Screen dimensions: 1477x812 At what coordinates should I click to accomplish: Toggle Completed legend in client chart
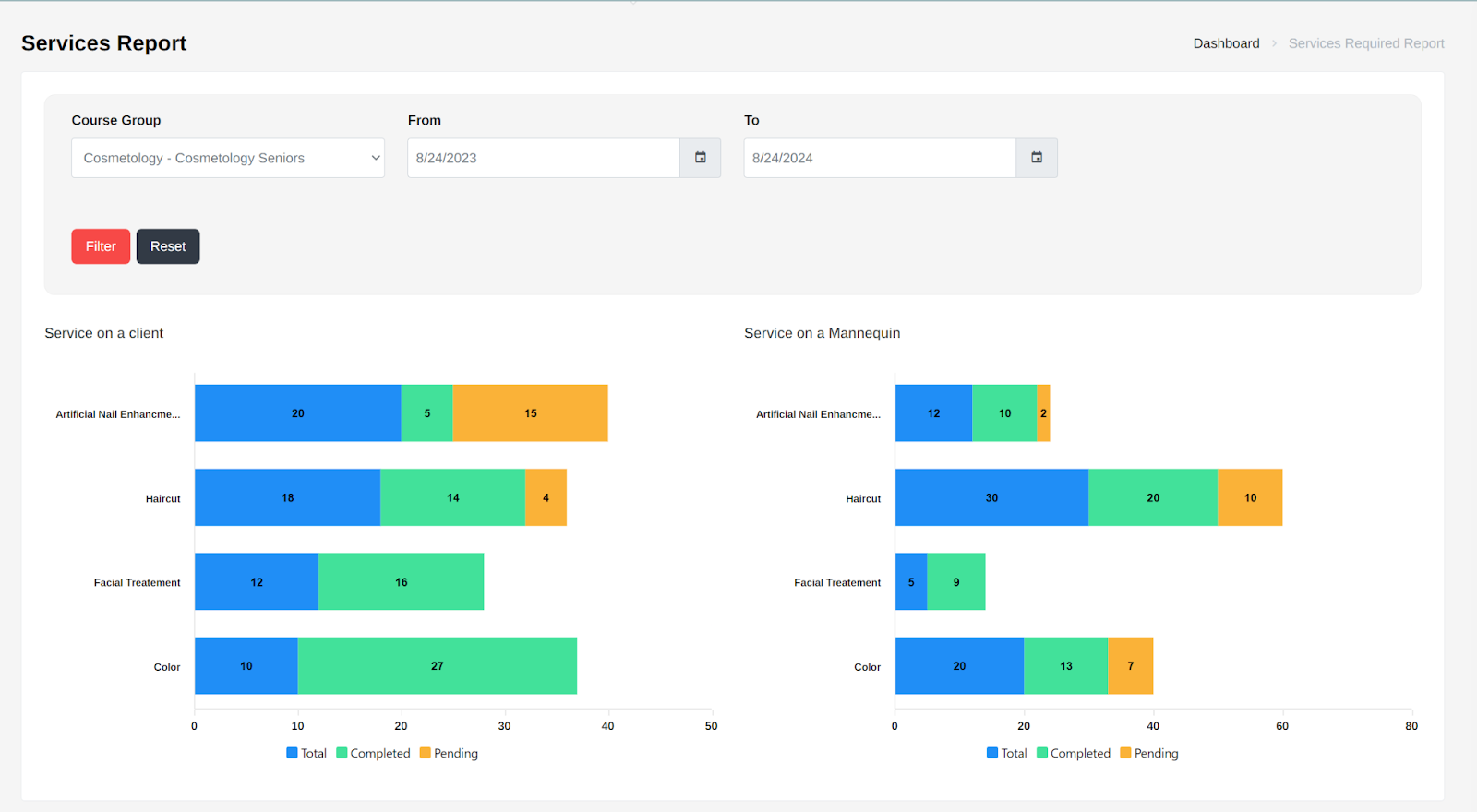point(373,753)
